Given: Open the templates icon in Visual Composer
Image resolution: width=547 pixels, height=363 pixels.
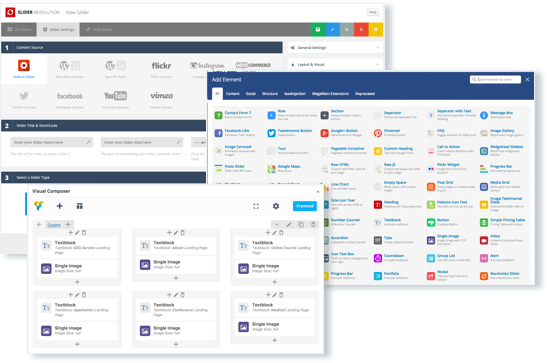Looking at the screenshot, I should [80, 206].
